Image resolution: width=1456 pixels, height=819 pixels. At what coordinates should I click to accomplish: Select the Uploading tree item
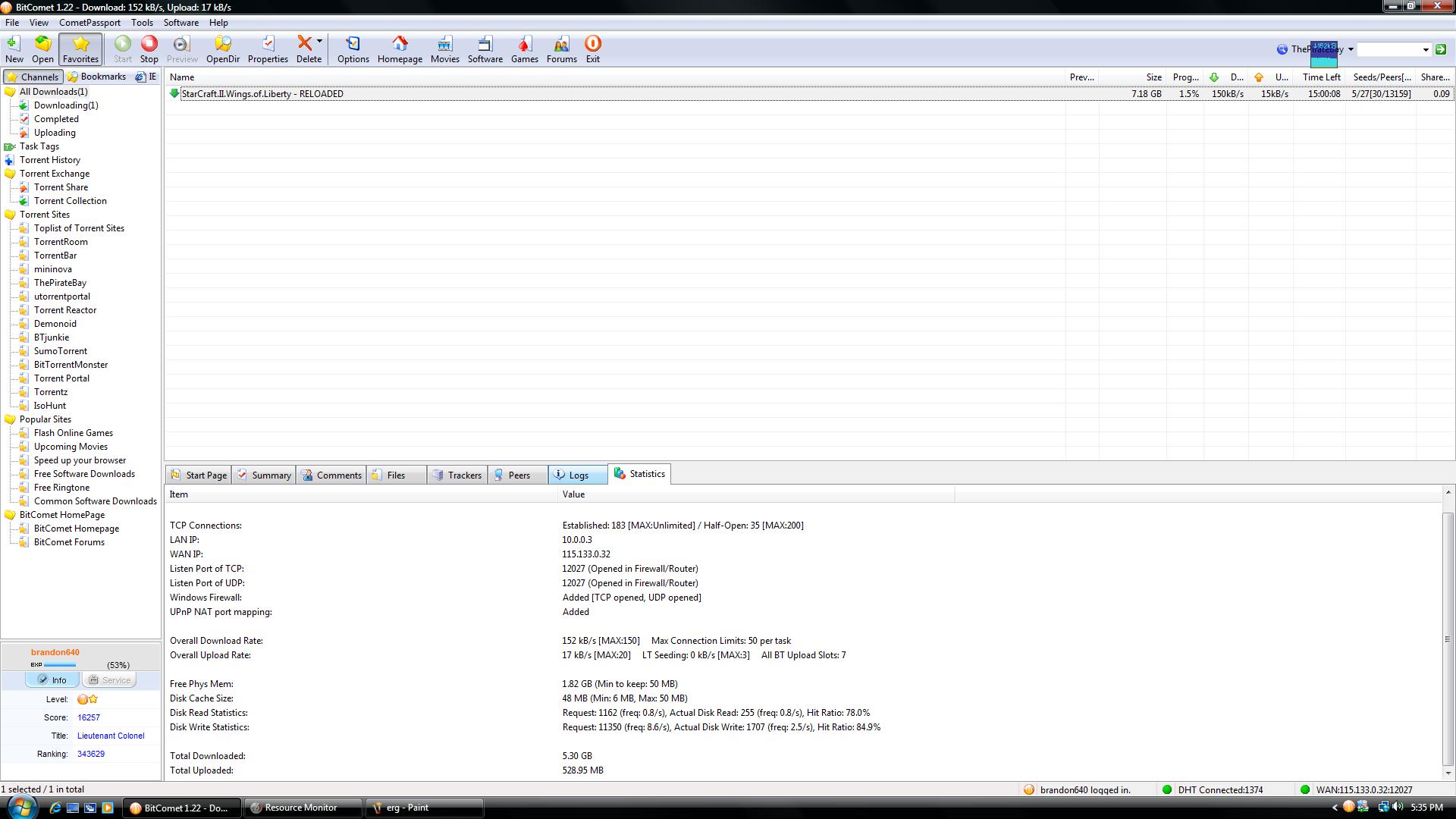[55, 133]
